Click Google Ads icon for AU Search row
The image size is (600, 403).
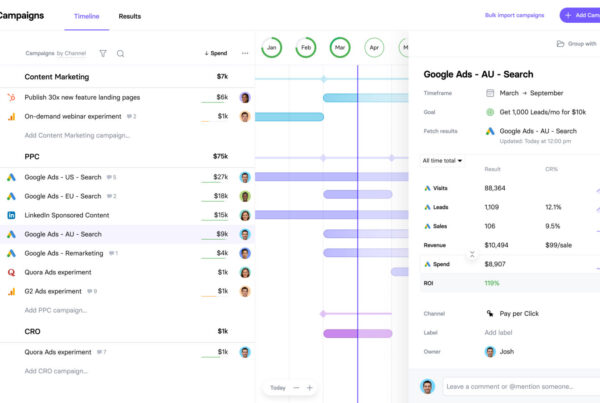[x=11, y=234]
